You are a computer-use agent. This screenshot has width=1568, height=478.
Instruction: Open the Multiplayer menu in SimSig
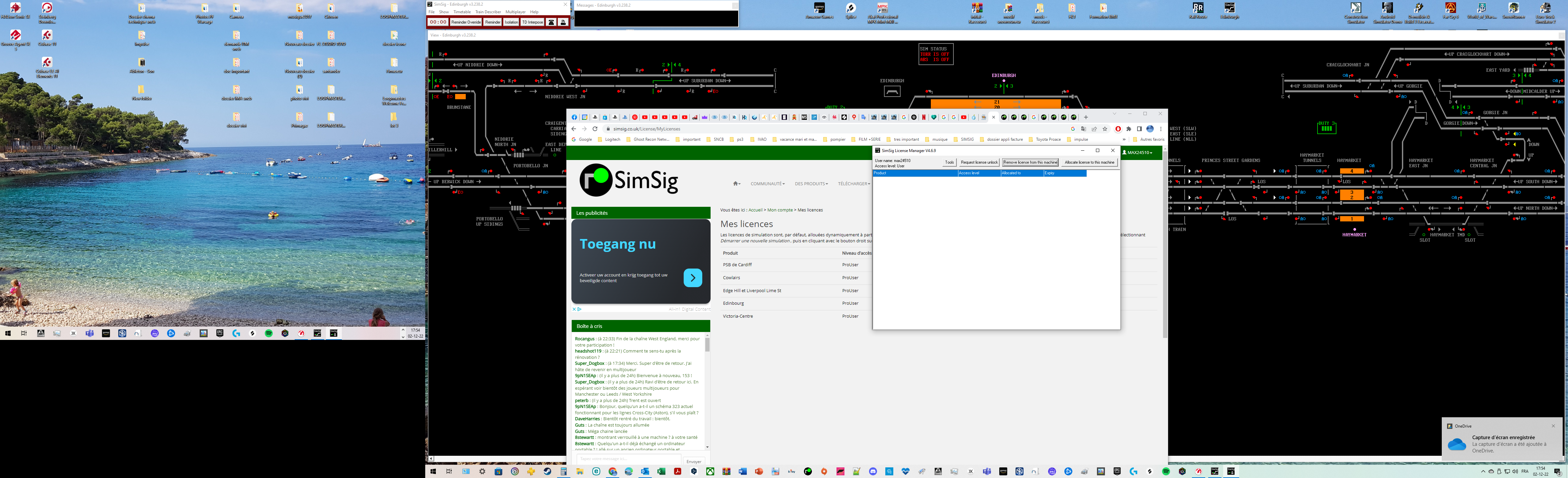[x=516, y=12]
